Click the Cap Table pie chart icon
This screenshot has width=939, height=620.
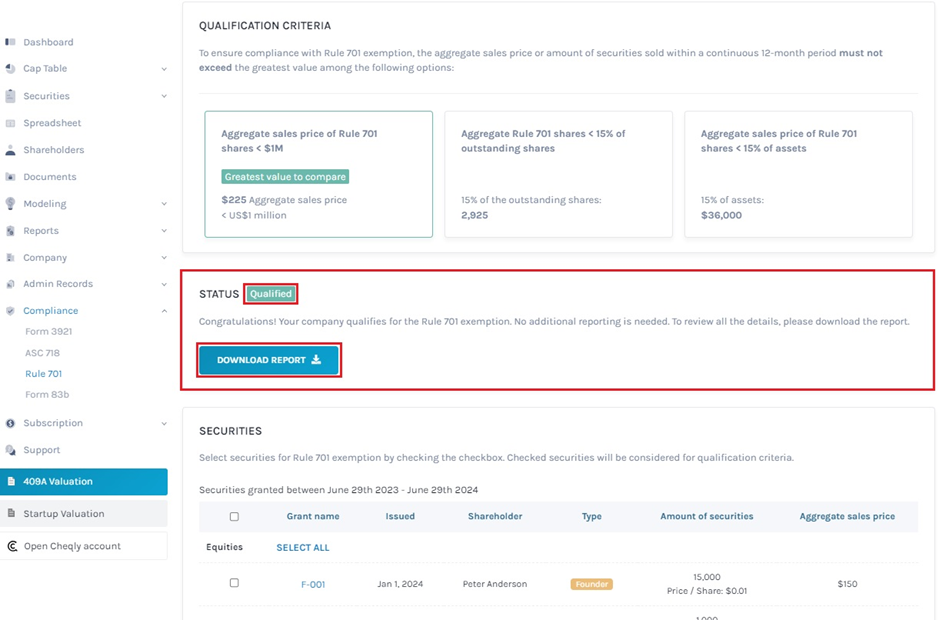[10, 68]
